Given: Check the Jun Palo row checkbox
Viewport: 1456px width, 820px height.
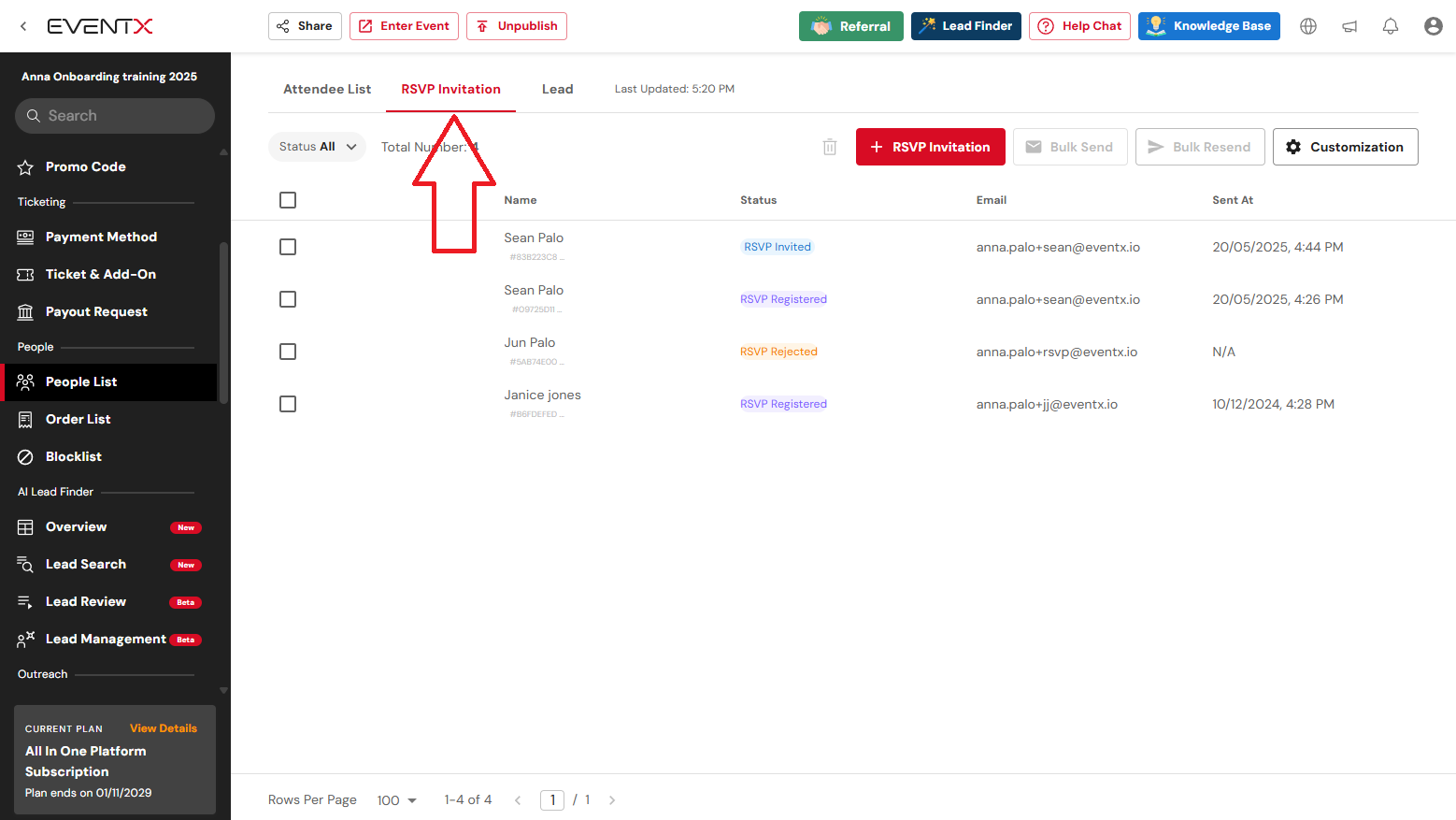Looking at the screenshot, I should click(288, 352).
